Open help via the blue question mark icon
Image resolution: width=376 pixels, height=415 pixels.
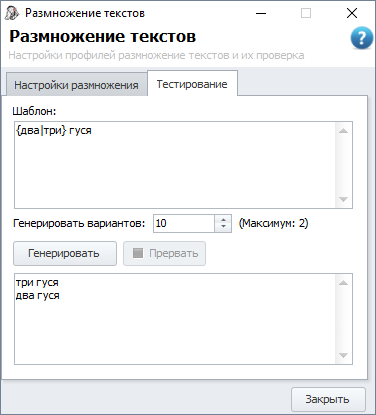[x=362, y=38]
